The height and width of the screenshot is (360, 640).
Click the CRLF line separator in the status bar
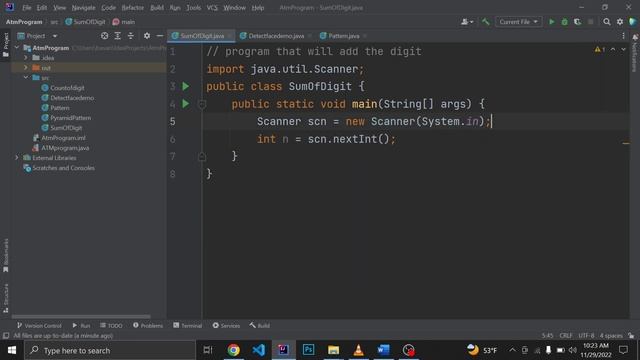coord(566,336)
